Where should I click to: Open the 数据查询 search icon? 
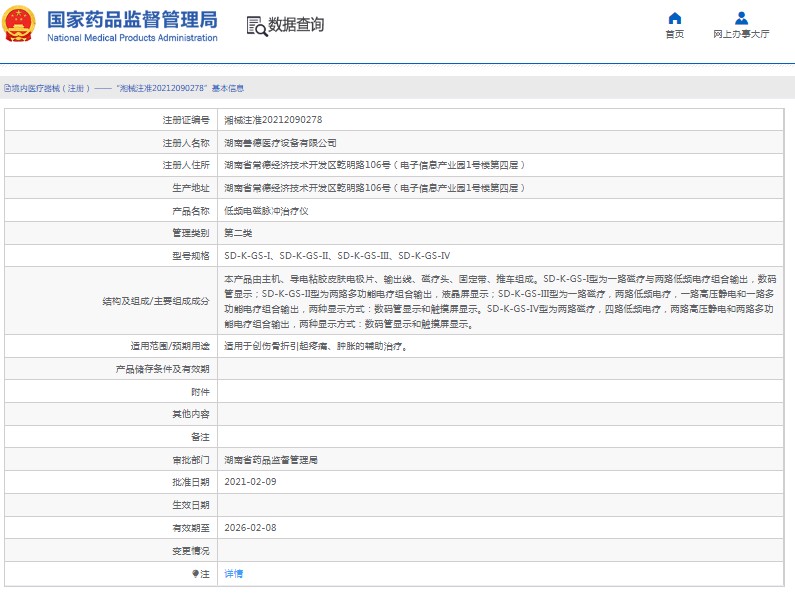(257, 26)
